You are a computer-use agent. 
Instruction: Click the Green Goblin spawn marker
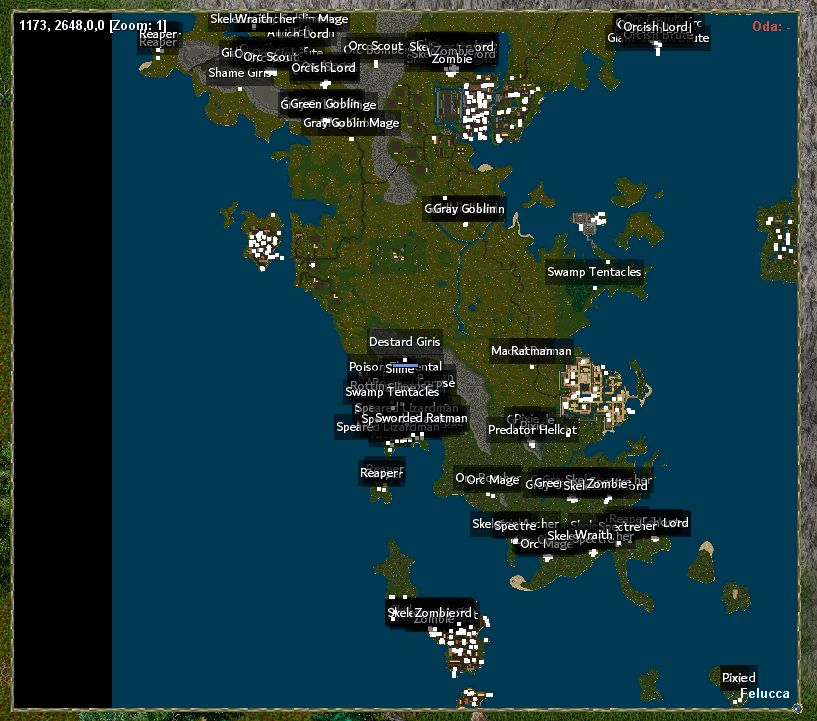point(324,104)
